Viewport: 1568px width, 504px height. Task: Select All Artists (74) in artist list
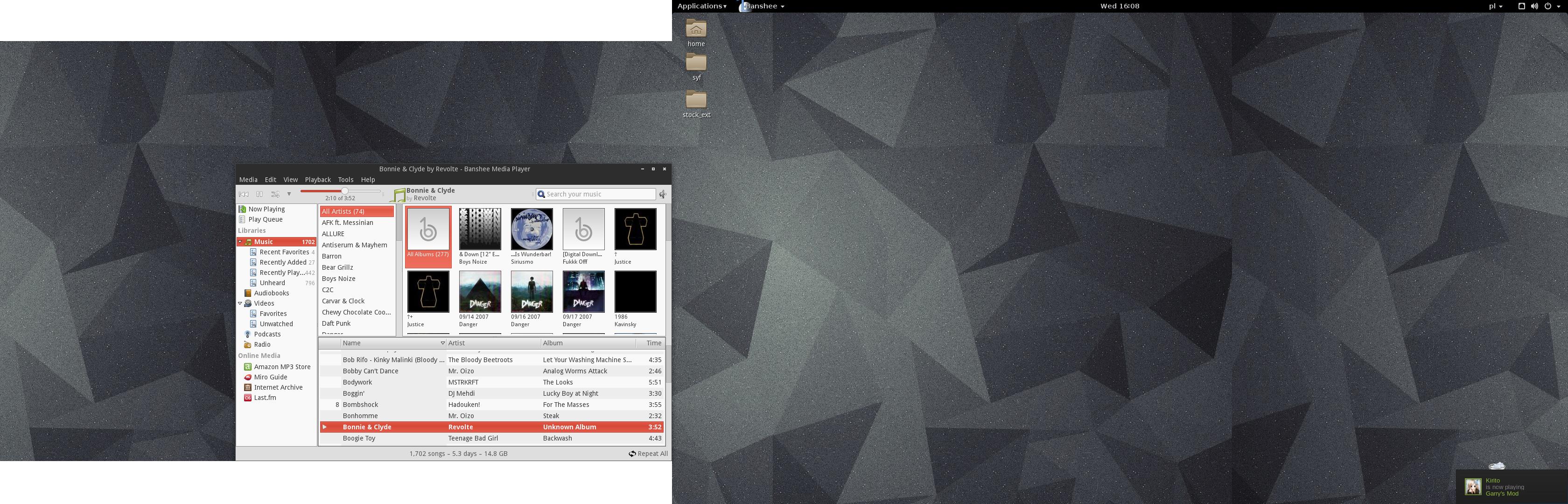[357, 211]
